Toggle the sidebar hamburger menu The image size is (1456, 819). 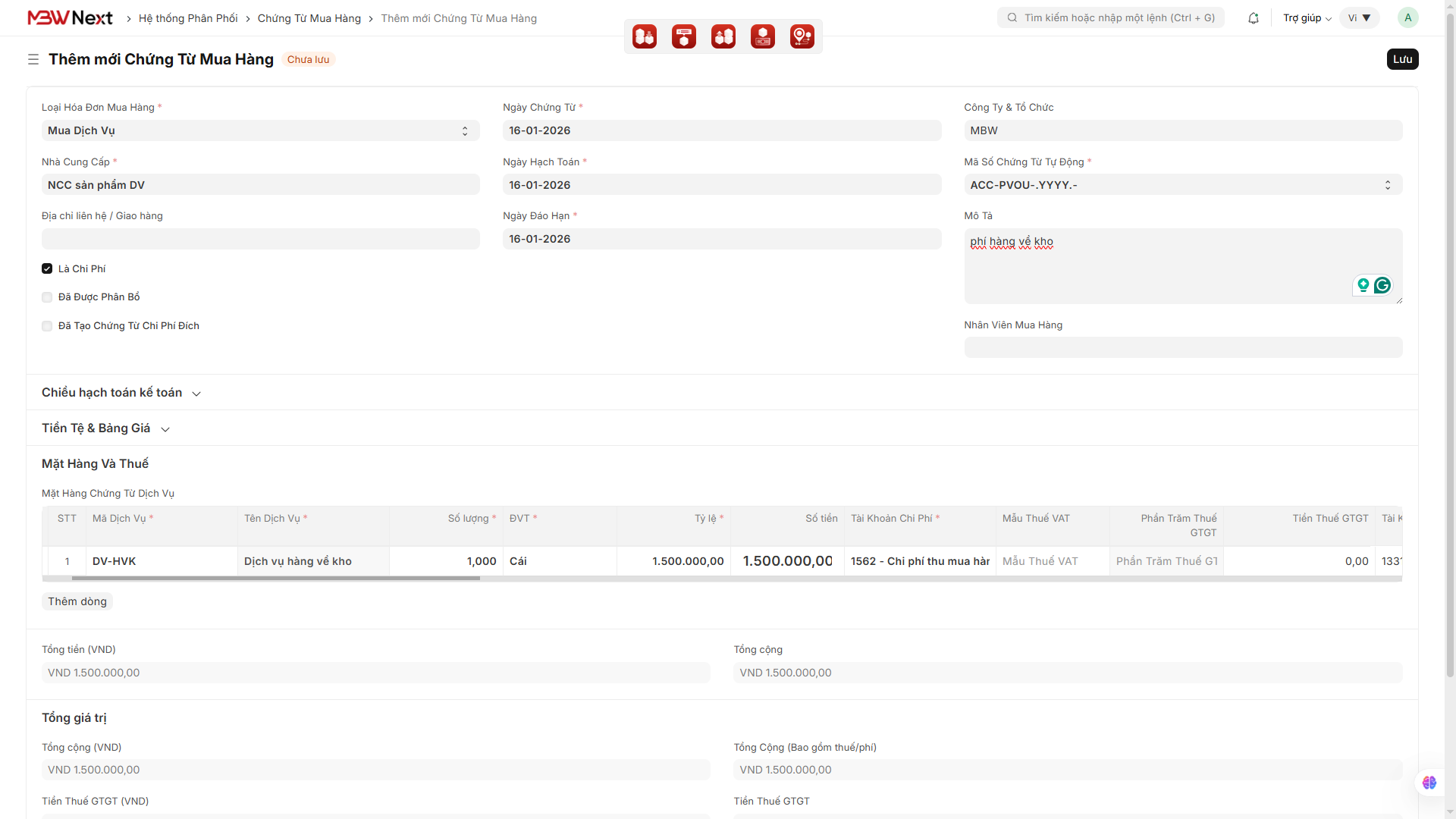(33, 59)
